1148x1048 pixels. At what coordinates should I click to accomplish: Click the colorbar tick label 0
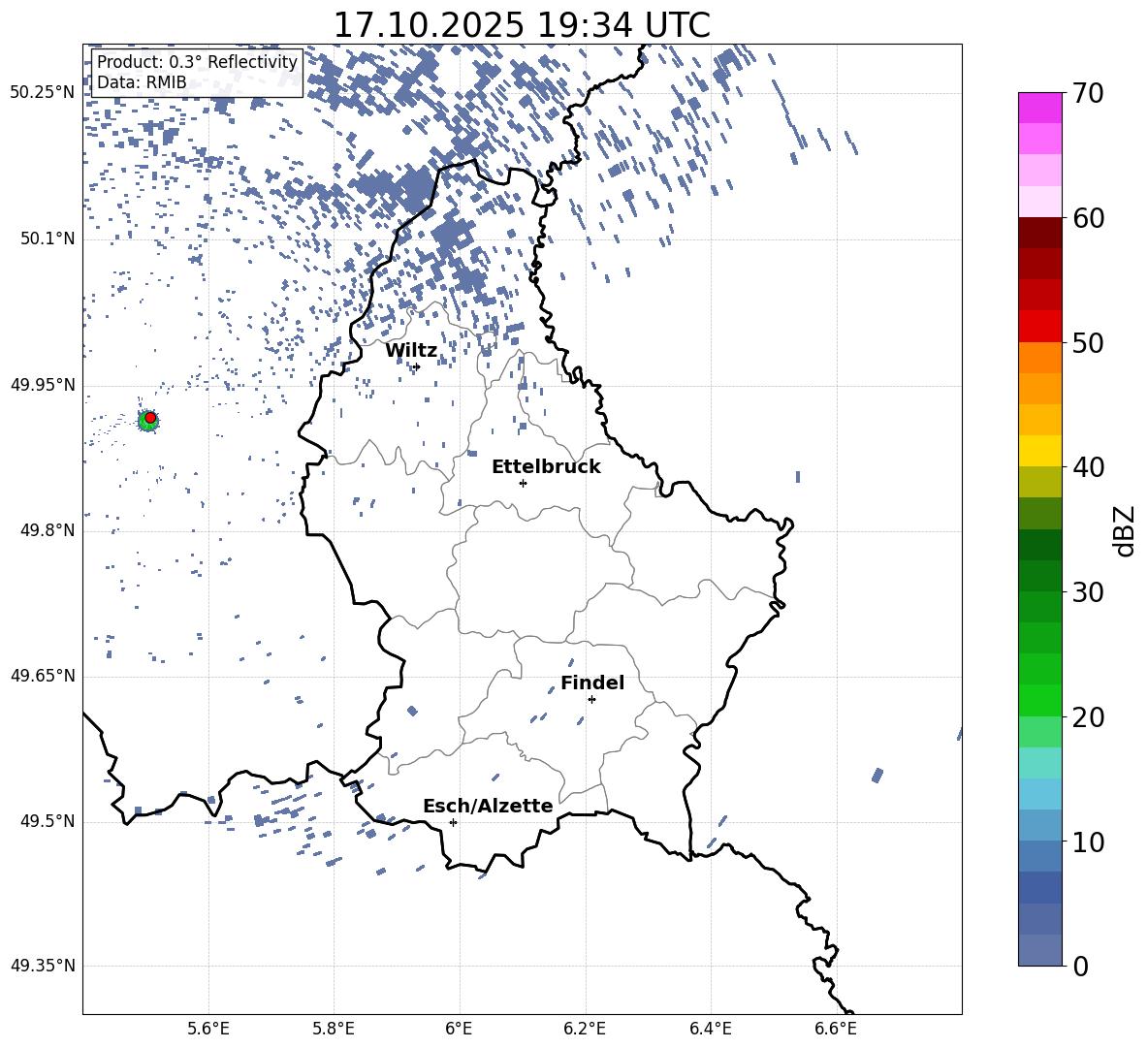tap(1080, 966)
